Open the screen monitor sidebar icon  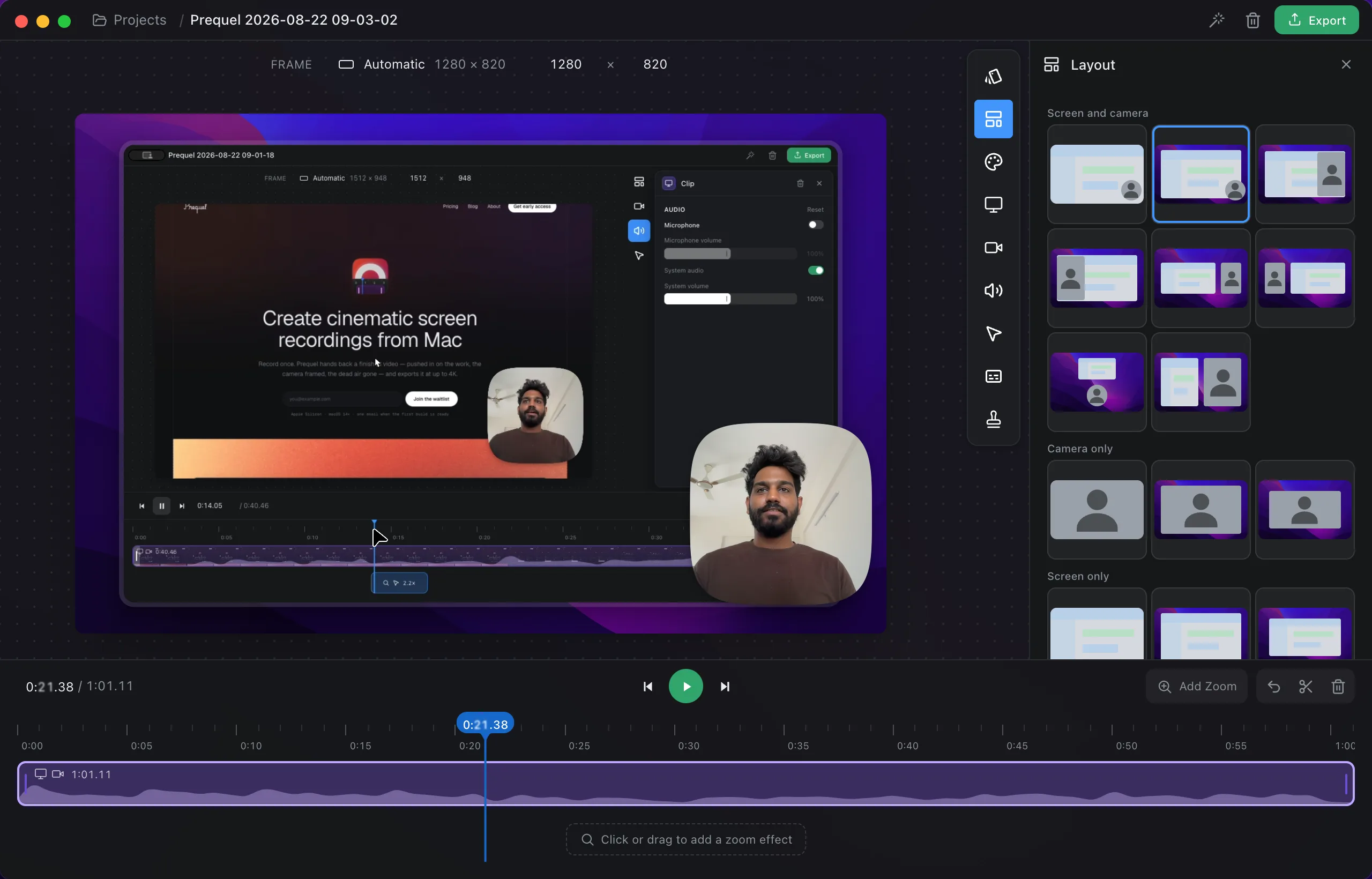993,205
